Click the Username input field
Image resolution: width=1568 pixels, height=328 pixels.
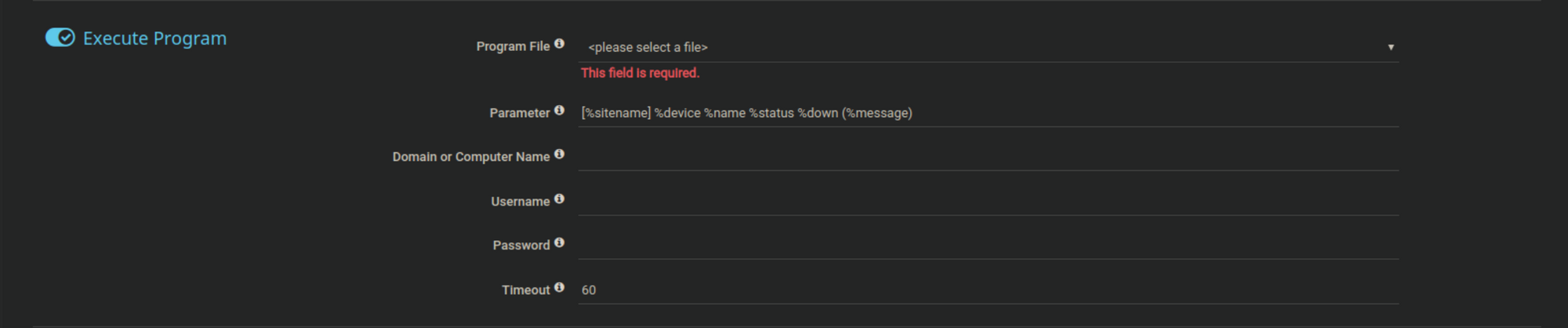(x=988, y=202)
